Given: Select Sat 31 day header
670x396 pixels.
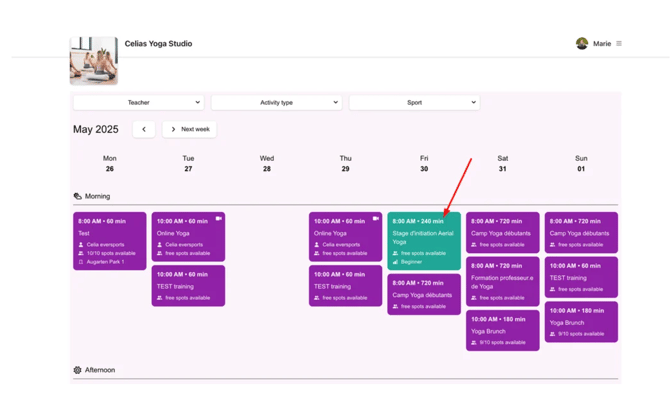Looking at the screenshot, I should point(502,164).
